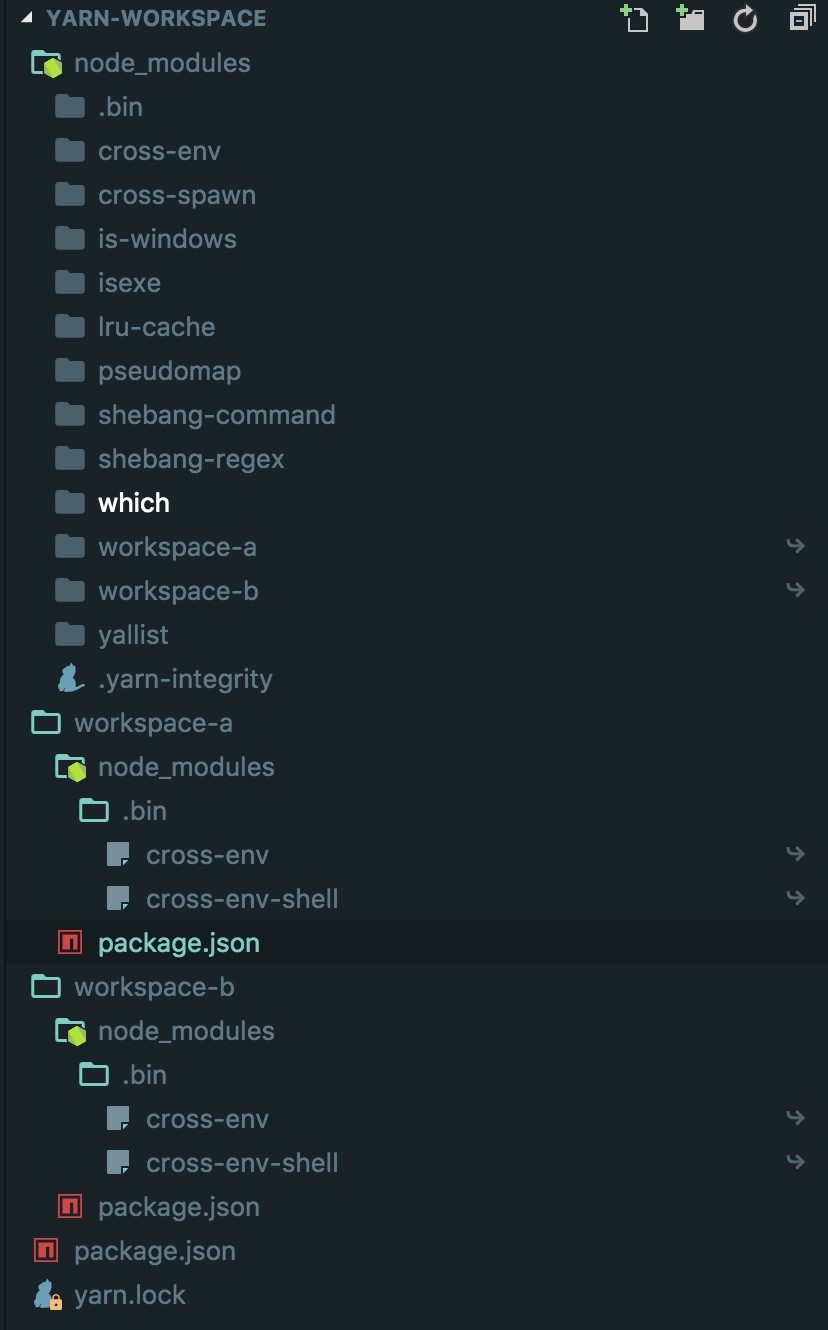Open package.json inside workspace-a

(x=178, y=943)
